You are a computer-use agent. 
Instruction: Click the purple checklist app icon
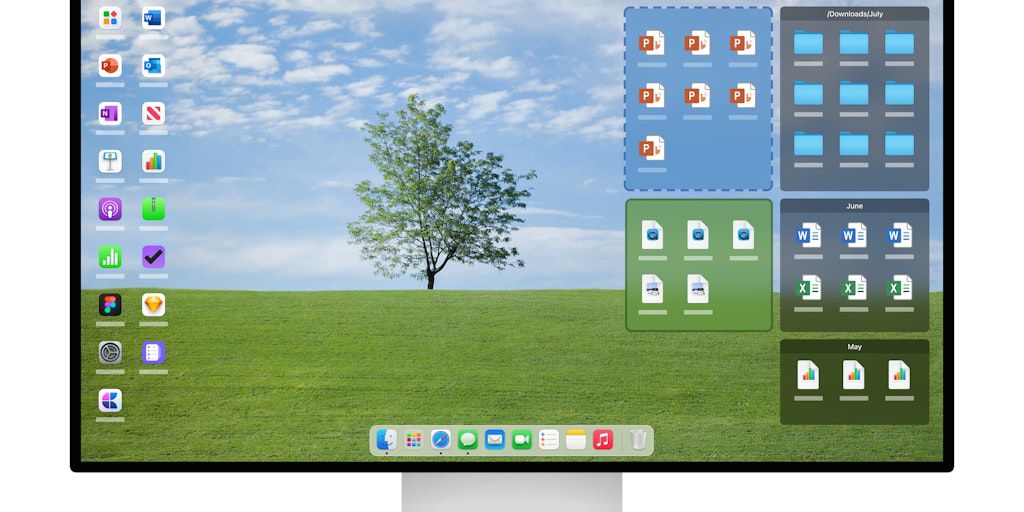point(153,353)
